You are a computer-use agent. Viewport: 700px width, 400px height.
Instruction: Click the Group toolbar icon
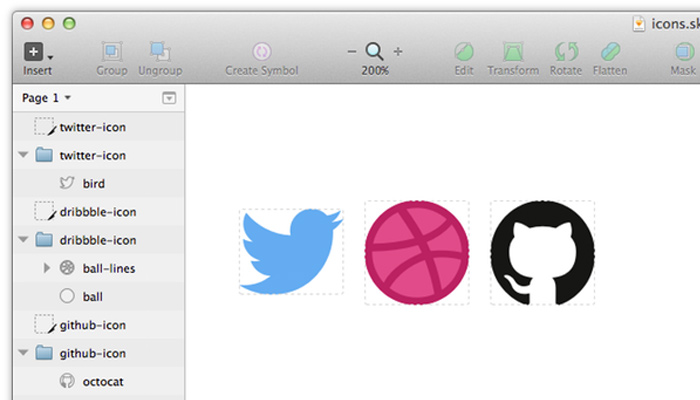pos(112,52)
